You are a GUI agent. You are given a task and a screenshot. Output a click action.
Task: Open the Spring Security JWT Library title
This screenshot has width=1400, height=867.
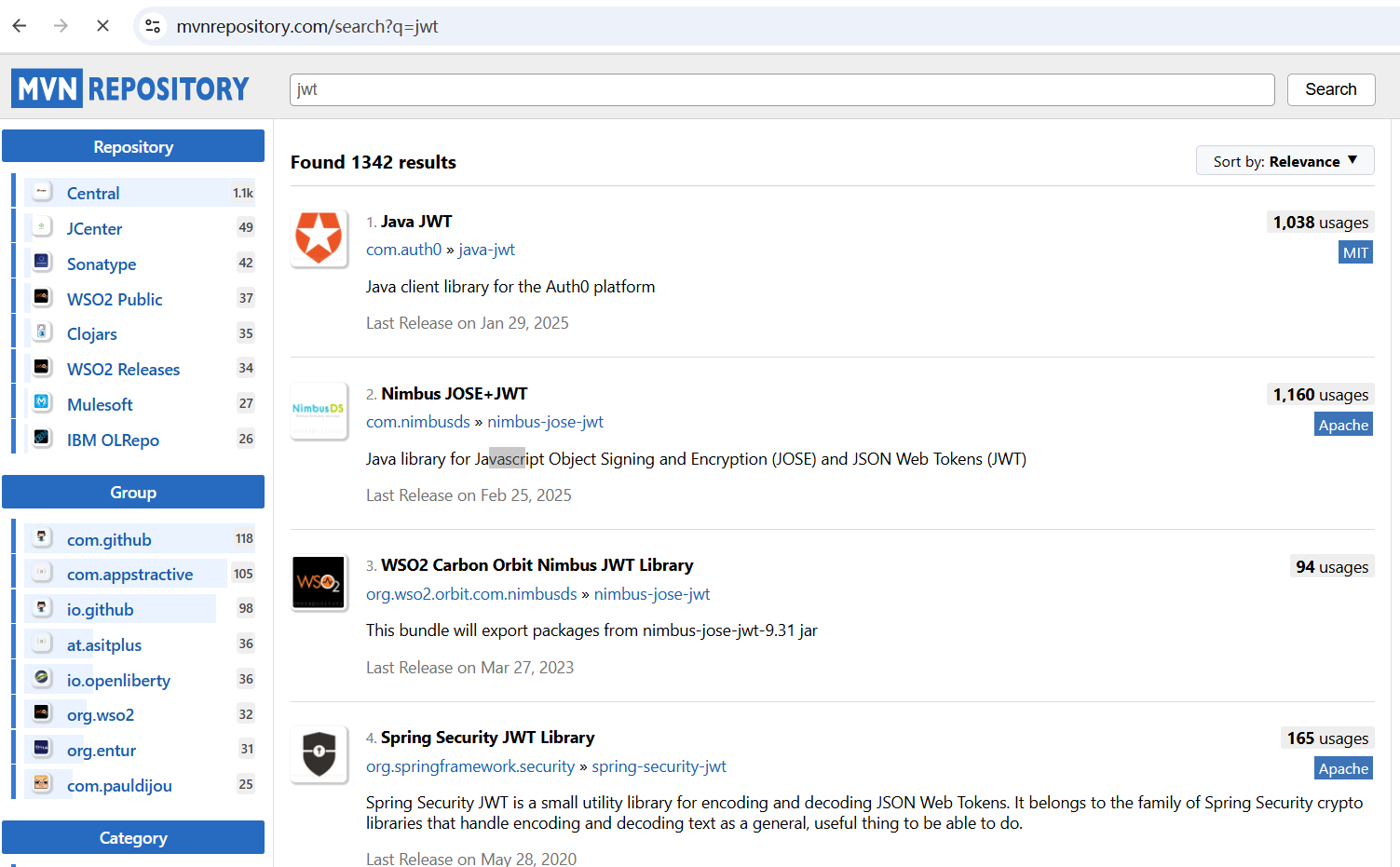click(x=488, y=738)
